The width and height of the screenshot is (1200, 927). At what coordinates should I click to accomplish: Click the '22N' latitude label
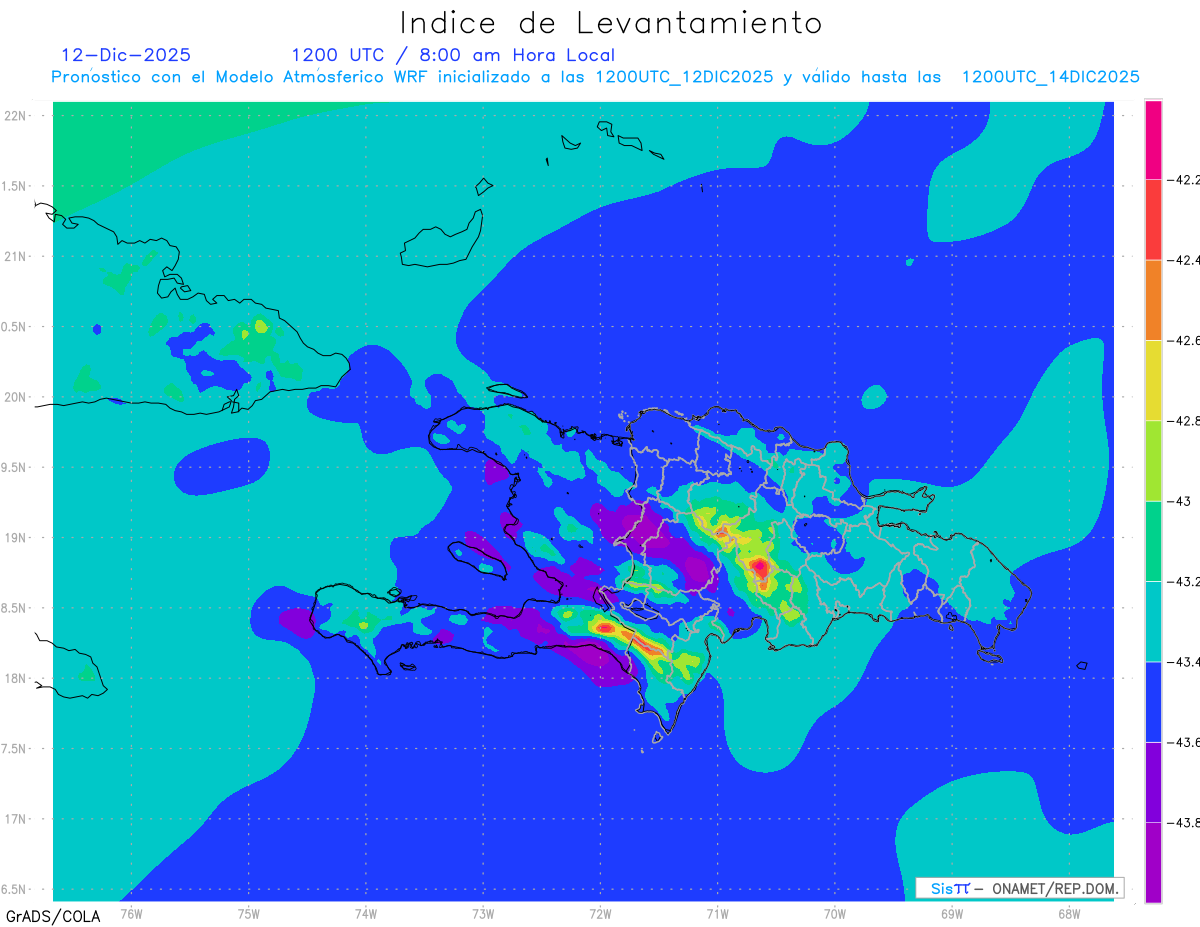pyautogui.click(x=17, y=116)
